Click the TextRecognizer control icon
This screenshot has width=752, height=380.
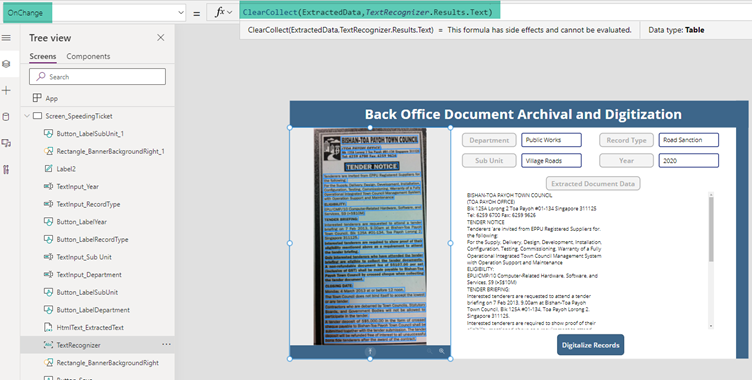point(48,345)
